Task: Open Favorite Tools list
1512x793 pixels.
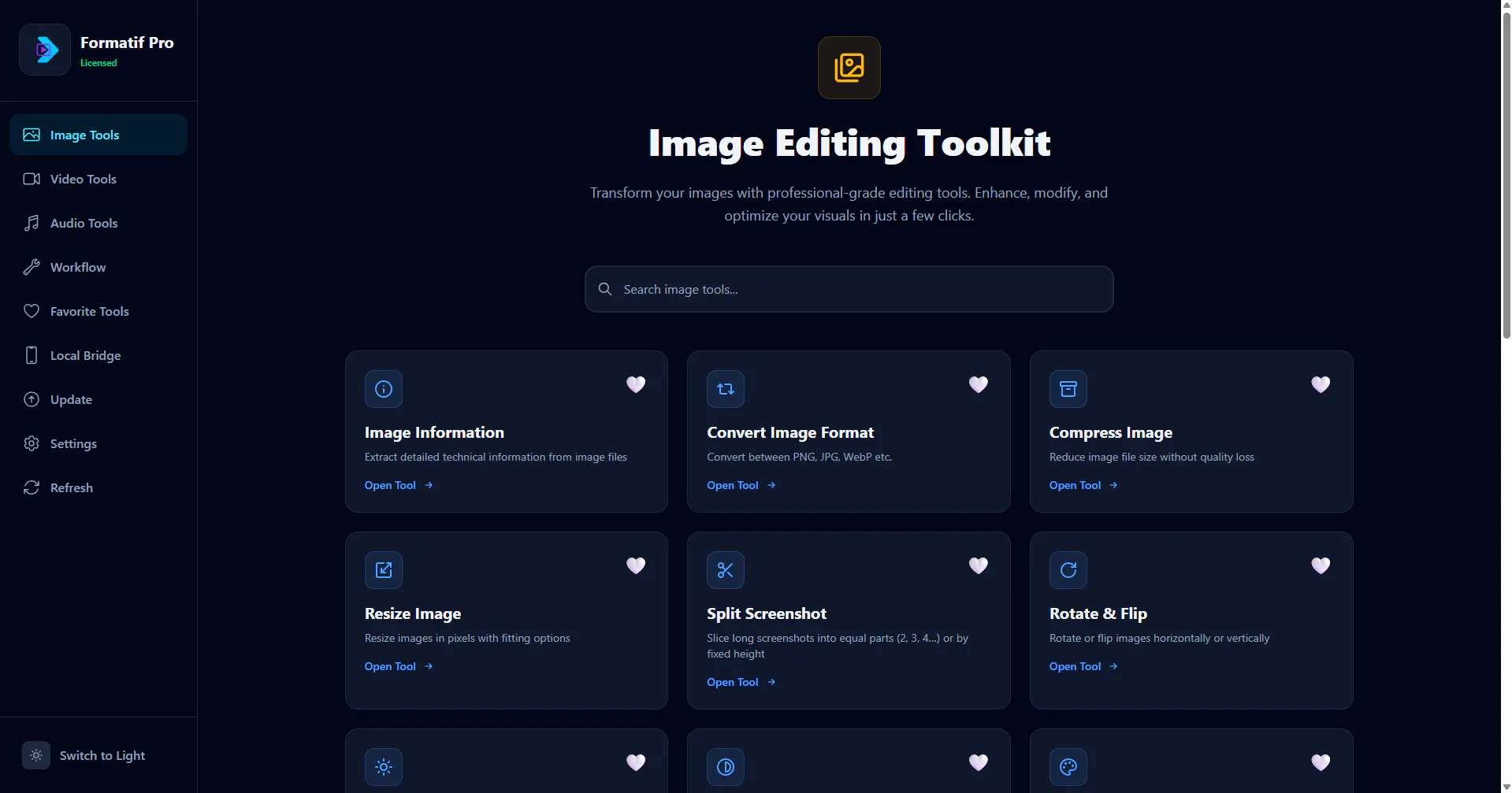Action: [98, 311]
